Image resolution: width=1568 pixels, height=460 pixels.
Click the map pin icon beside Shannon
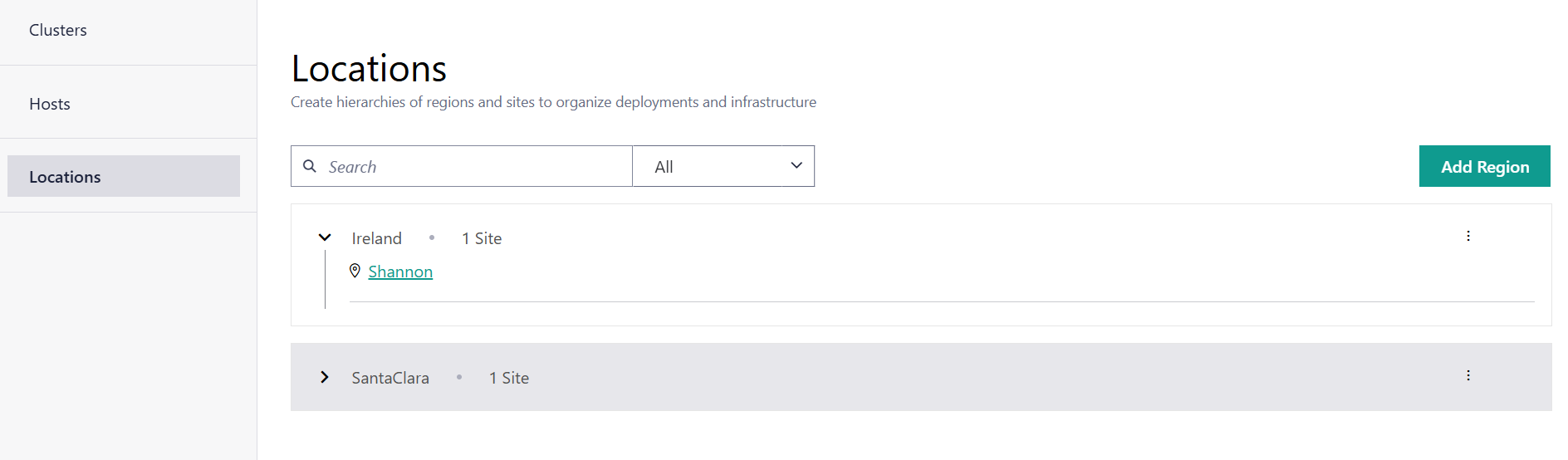(x=355, y=271)
